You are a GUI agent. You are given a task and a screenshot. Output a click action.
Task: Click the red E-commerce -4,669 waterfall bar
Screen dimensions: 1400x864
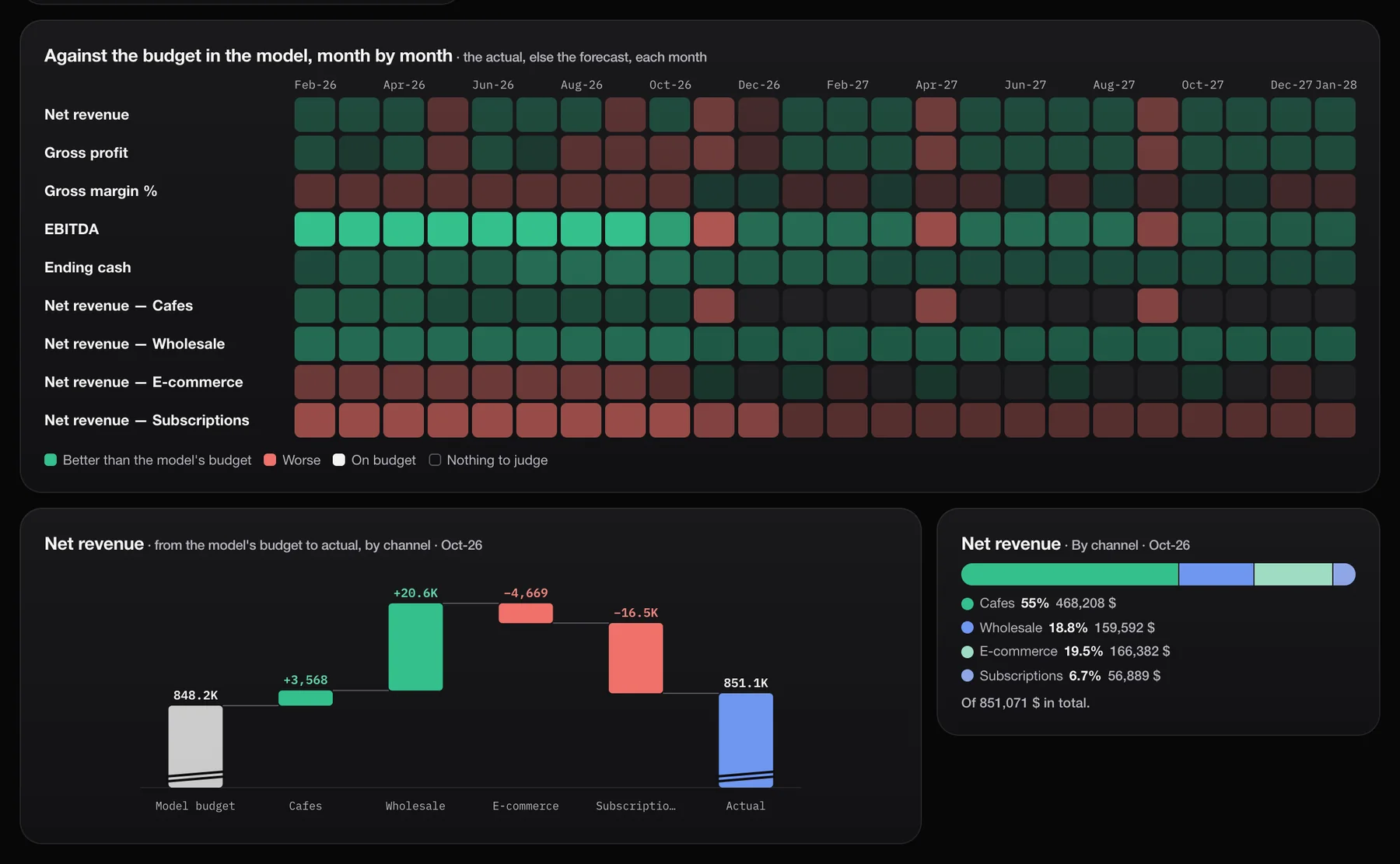click(x=526, y=613)
